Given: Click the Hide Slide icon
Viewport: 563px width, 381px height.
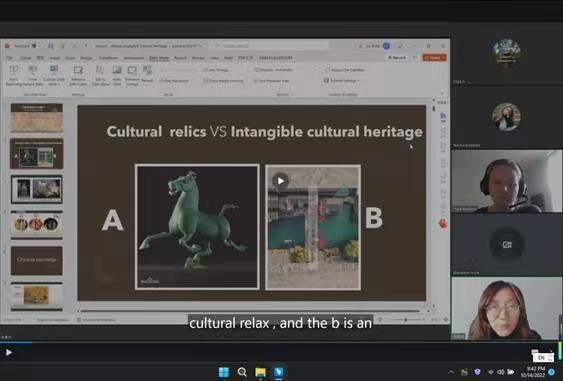Looking at the screenshot, I should pos(117,75).
